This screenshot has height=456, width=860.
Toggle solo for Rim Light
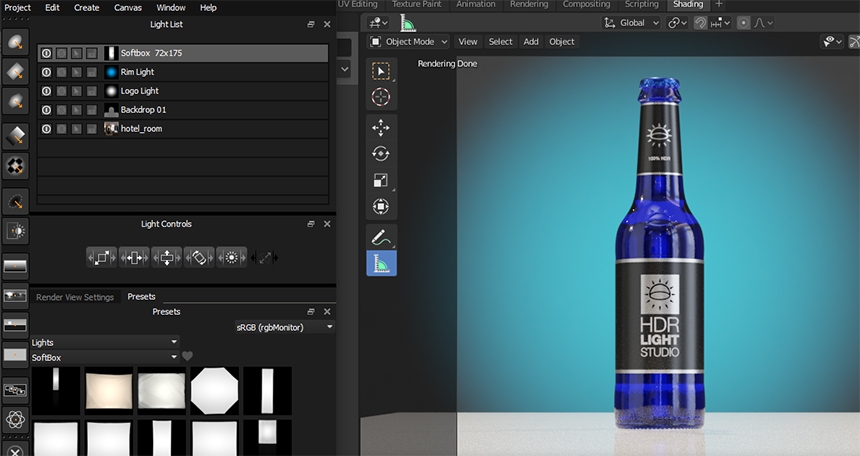pos(61,72)
